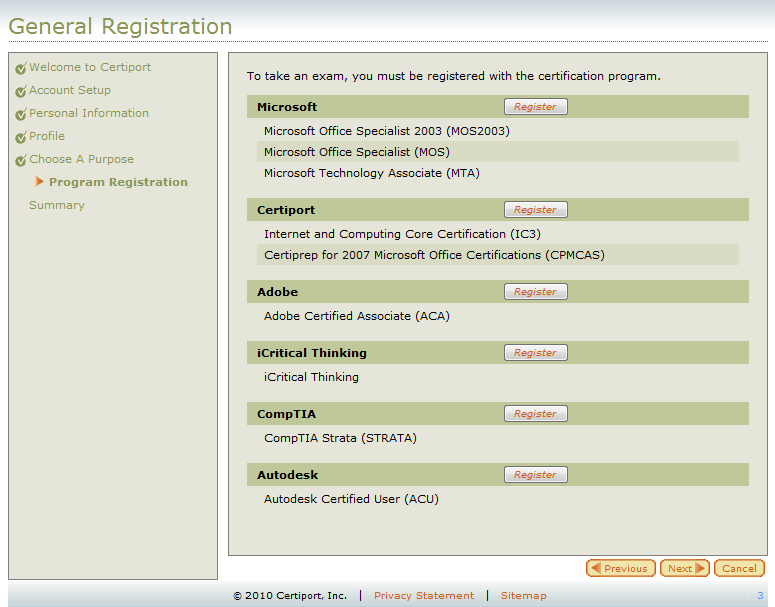Select Welcome to Certiport step
This screenshot has height=607, width=775.
pyautogui.click(x=90, y=67)
